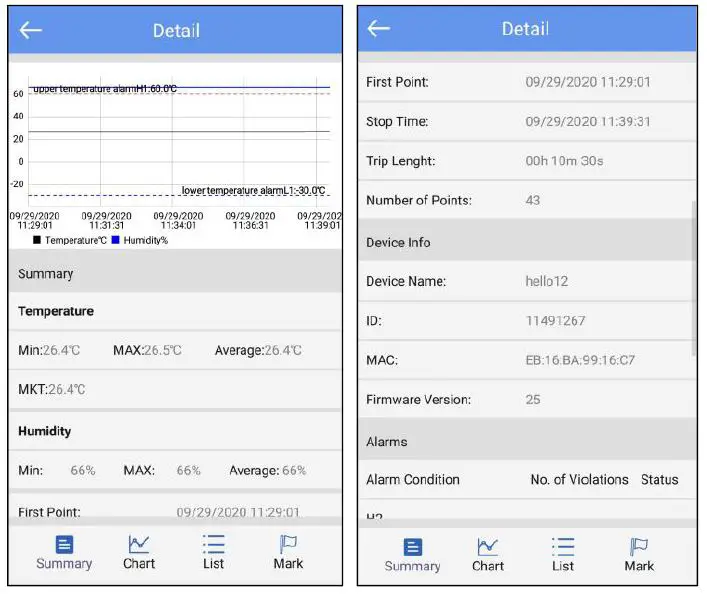This screenshot has height=595, width=707.
Task: Click Detail title on left screen
Action: pyautogui.click(x=176, y=31)
